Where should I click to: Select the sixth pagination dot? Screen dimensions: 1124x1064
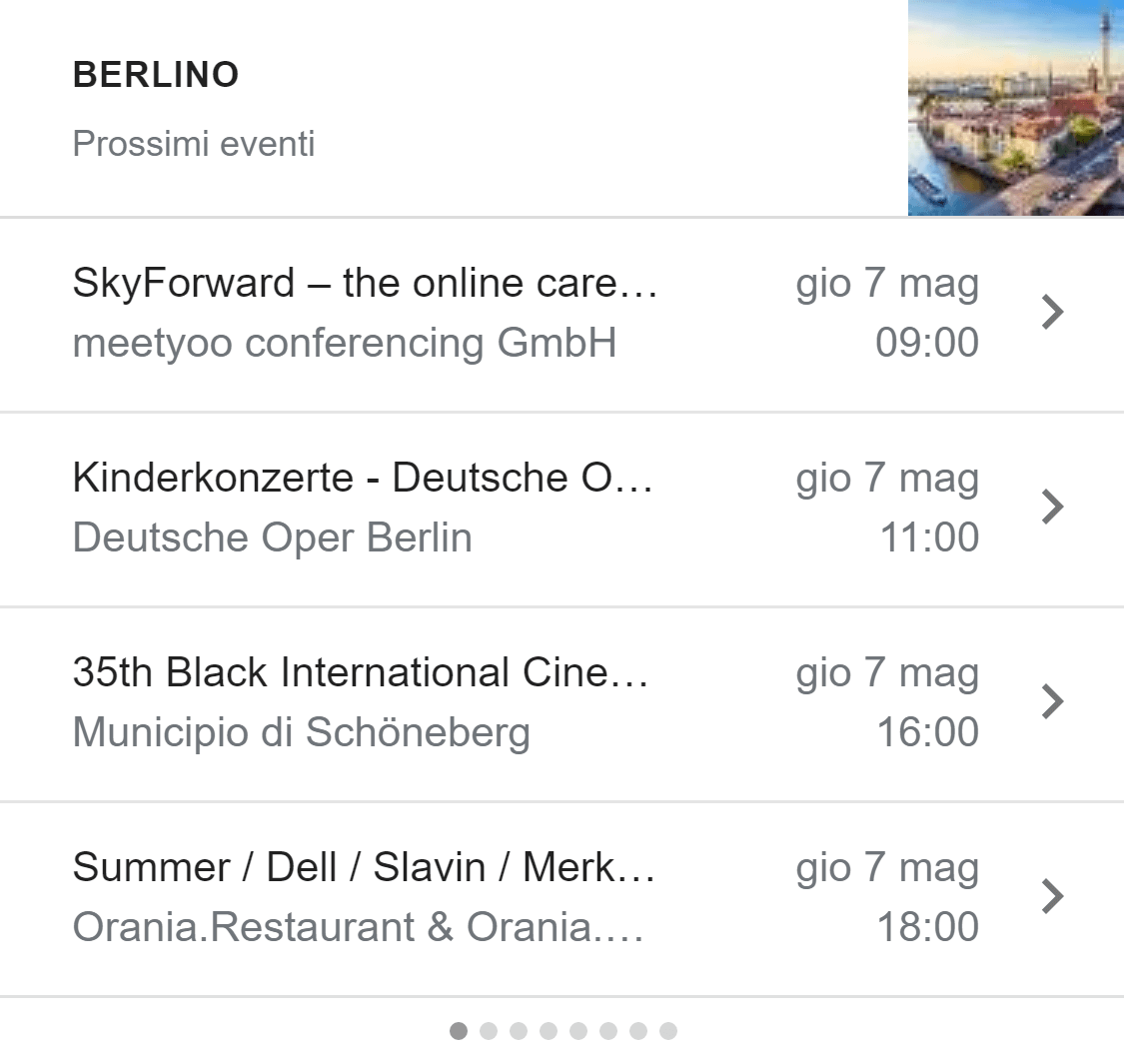click(x=608, y=1031)
